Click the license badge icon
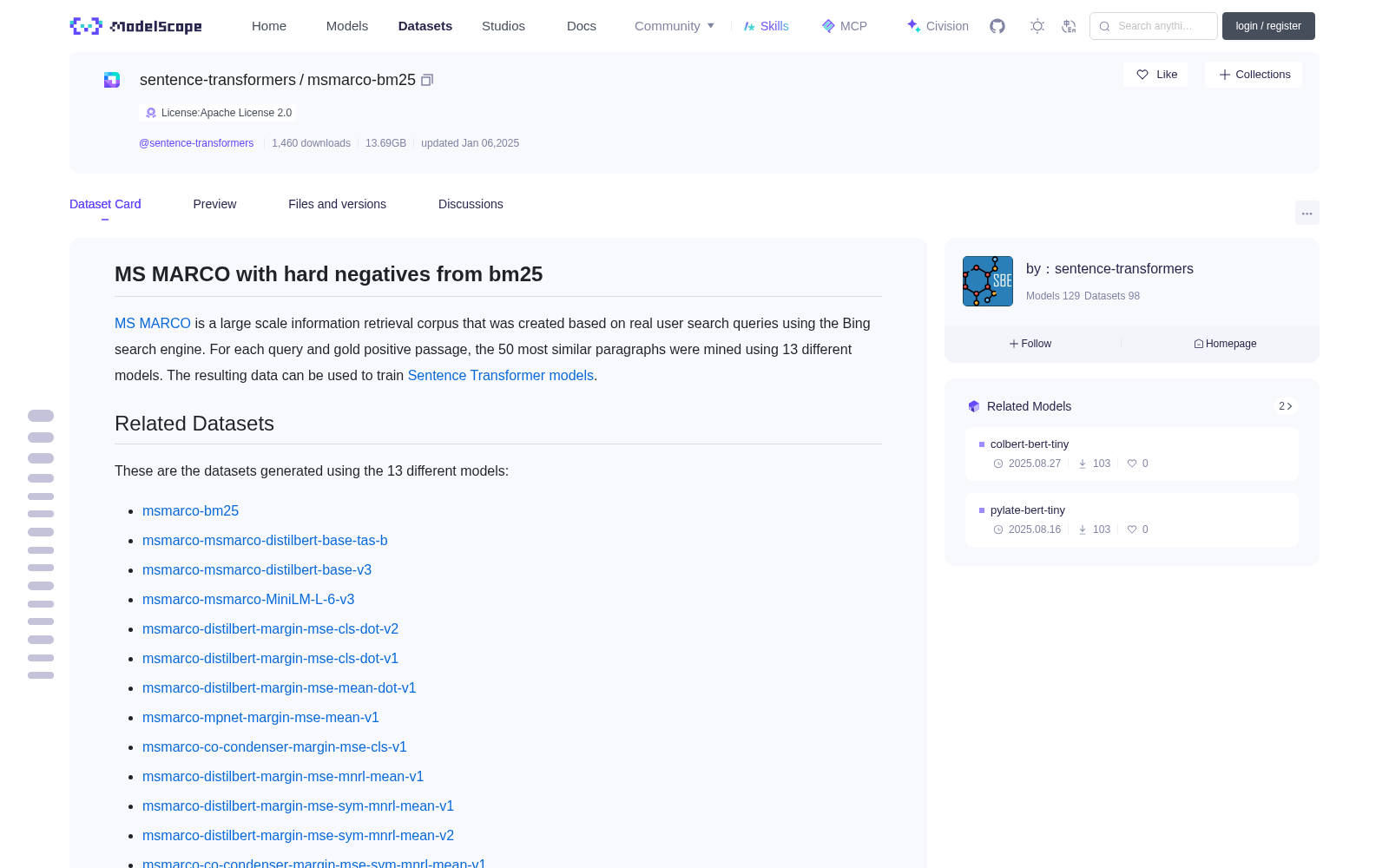1389x868 pixels. [151, 113]
